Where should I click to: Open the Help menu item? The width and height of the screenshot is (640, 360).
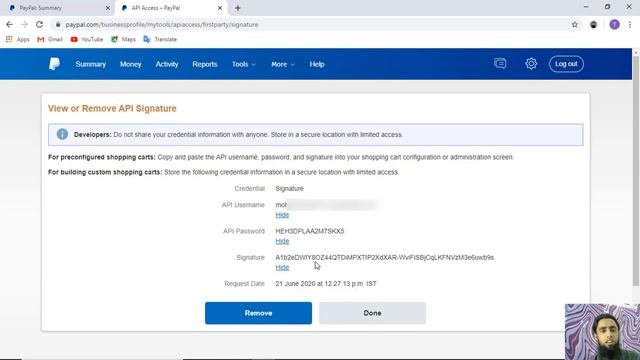pyautogui.click(x=317, y=64)
